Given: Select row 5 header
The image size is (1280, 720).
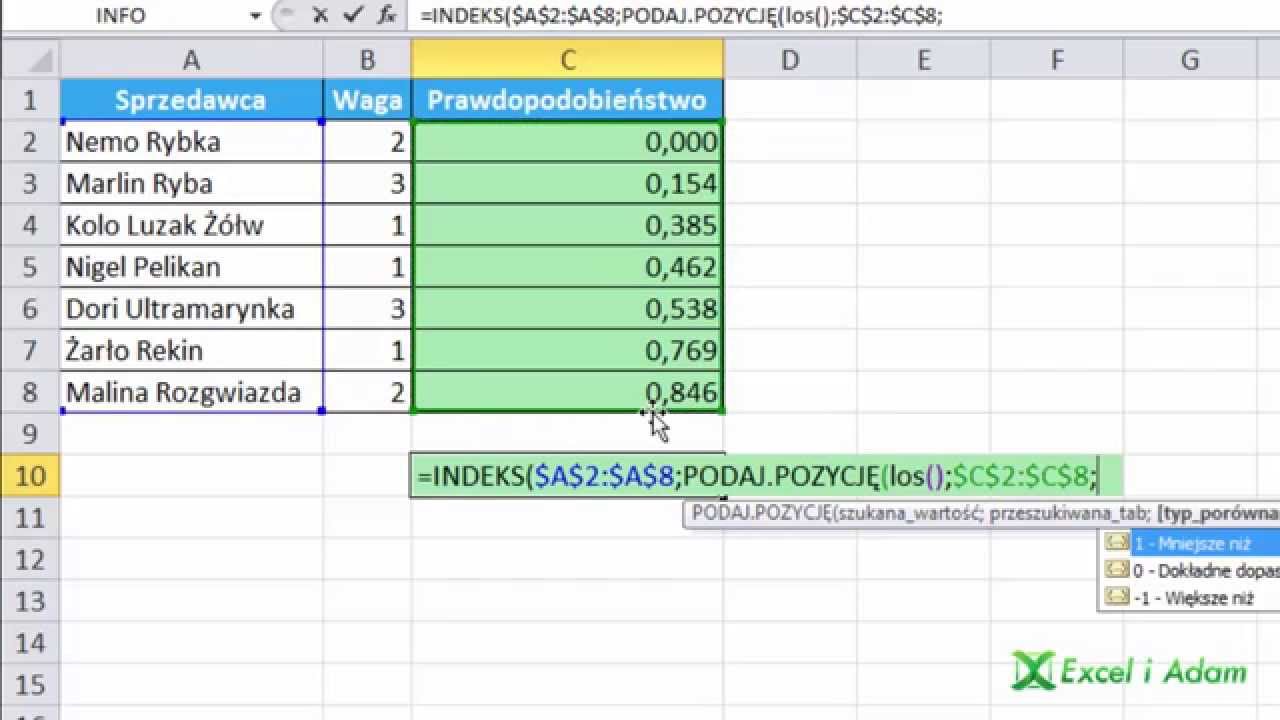Looking at the screenshot, I should click(30, 267).
